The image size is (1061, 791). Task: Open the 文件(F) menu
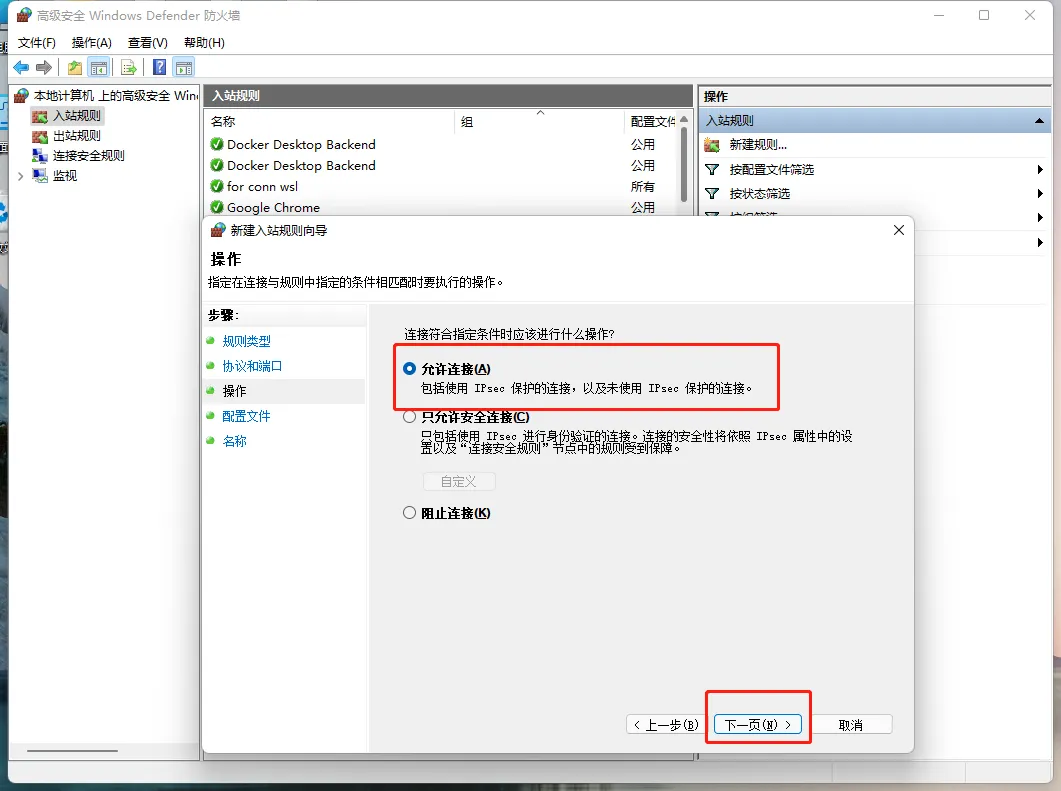(x=37, y=43)
